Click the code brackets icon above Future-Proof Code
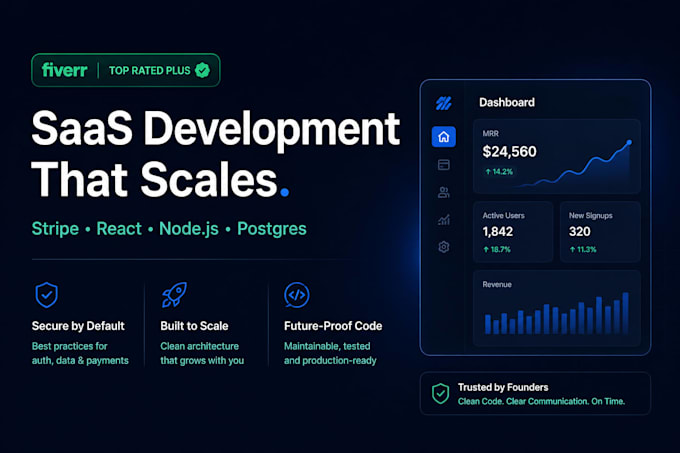 pos(297,295)
